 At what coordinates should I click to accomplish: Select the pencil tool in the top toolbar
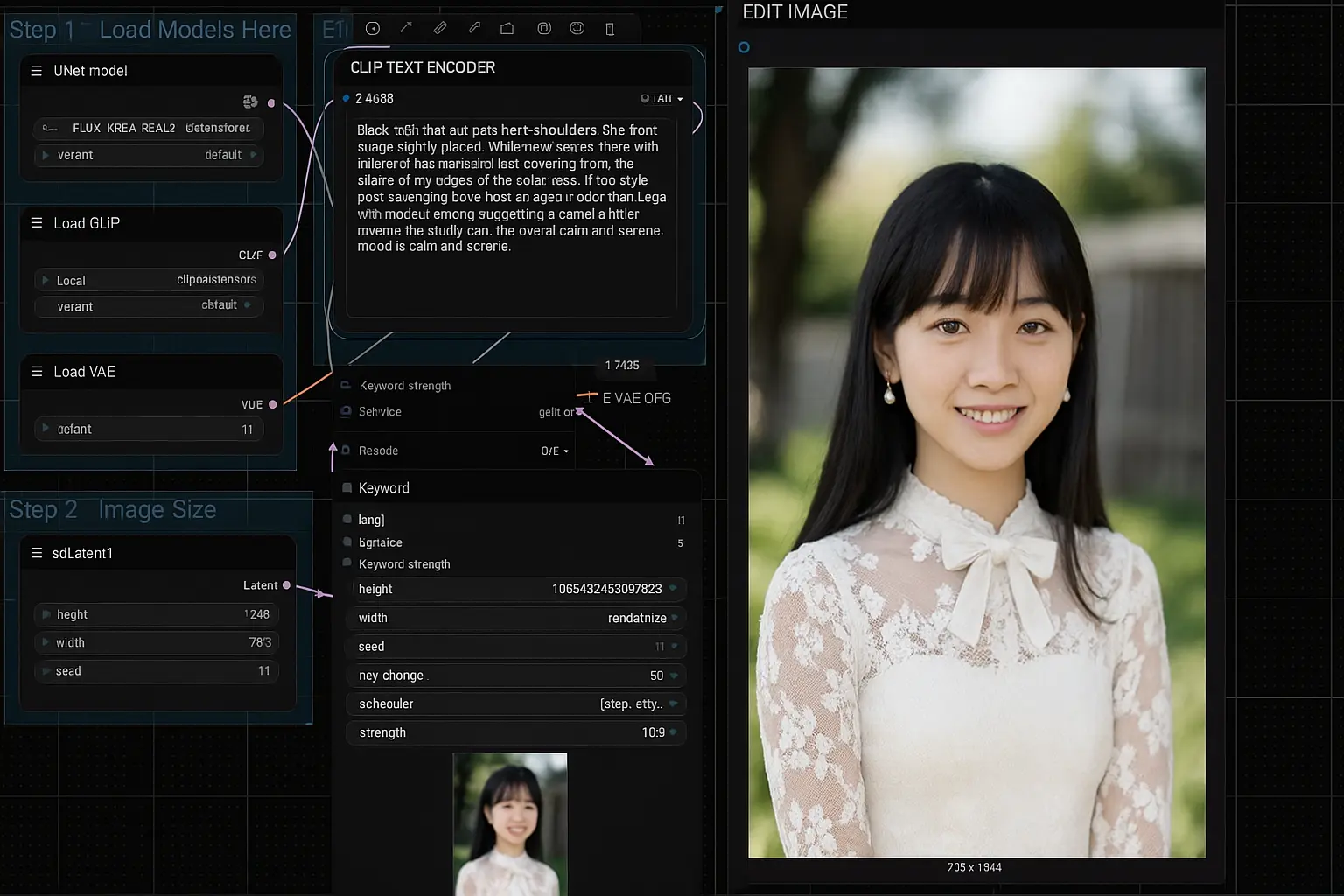click(x=440, y=28)
